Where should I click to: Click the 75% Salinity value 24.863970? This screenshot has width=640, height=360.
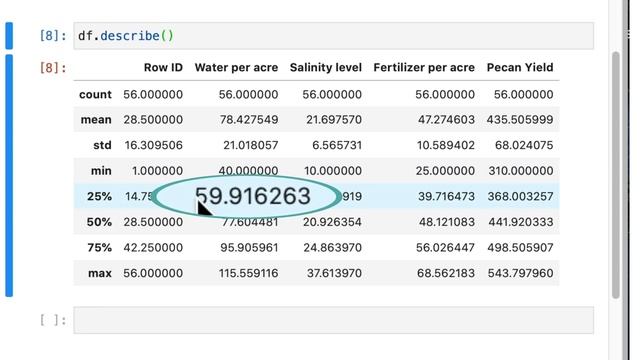pos(333,247)
